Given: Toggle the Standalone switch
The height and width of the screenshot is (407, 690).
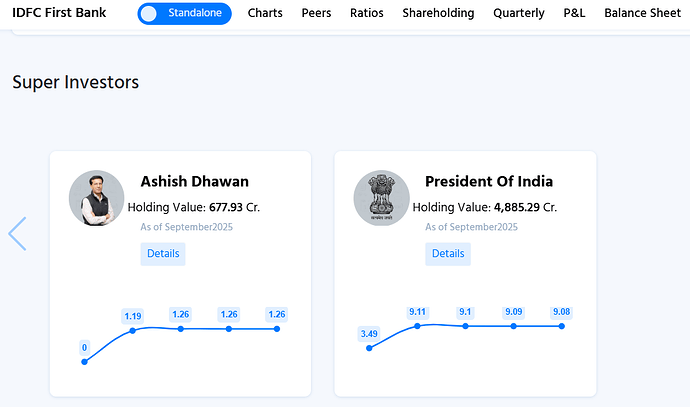Looking at the screenshot, I should (x=184, y=14).
